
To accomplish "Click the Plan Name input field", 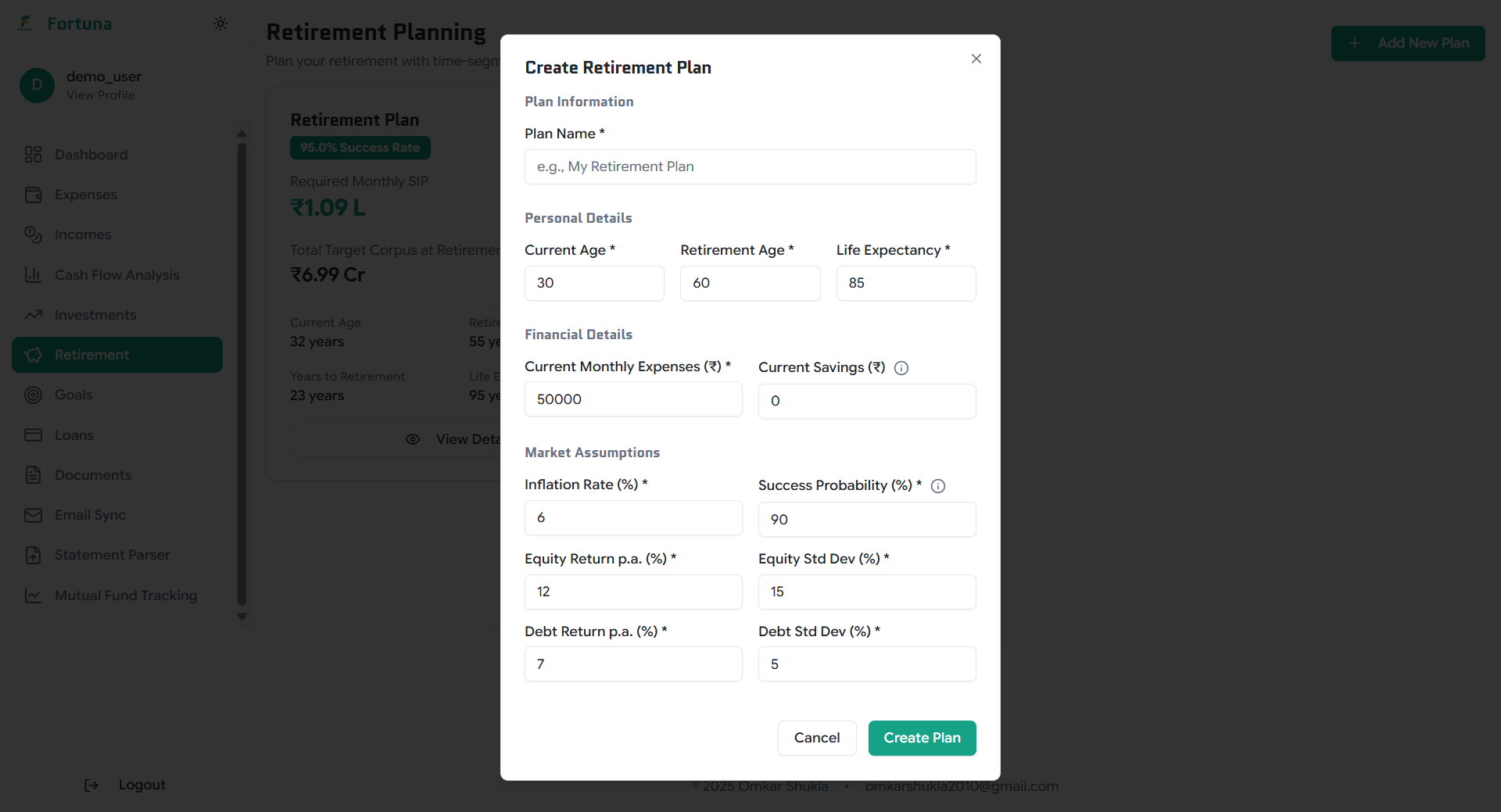I will point(750,166).
